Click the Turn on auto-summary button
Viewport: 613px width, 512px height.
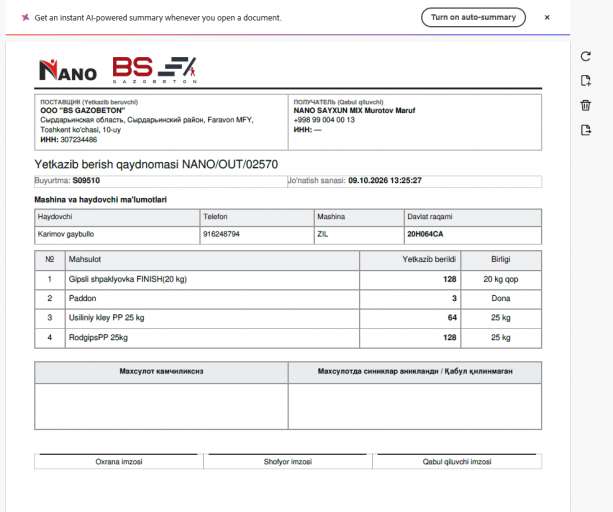(x=473, y=17)
